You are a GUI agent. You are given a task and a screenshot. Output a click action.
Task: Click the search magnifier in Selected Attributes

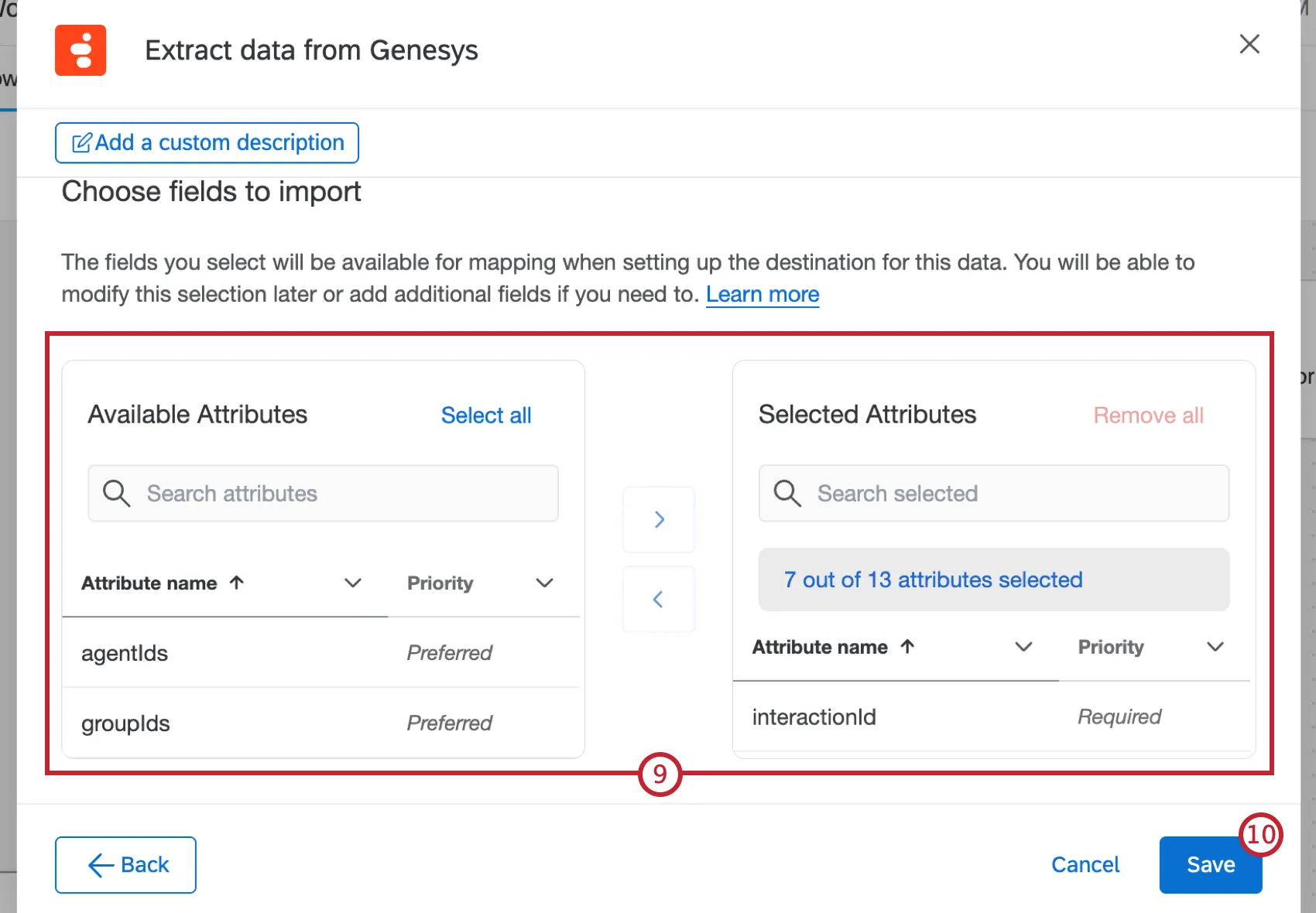[x=787, y=493]
